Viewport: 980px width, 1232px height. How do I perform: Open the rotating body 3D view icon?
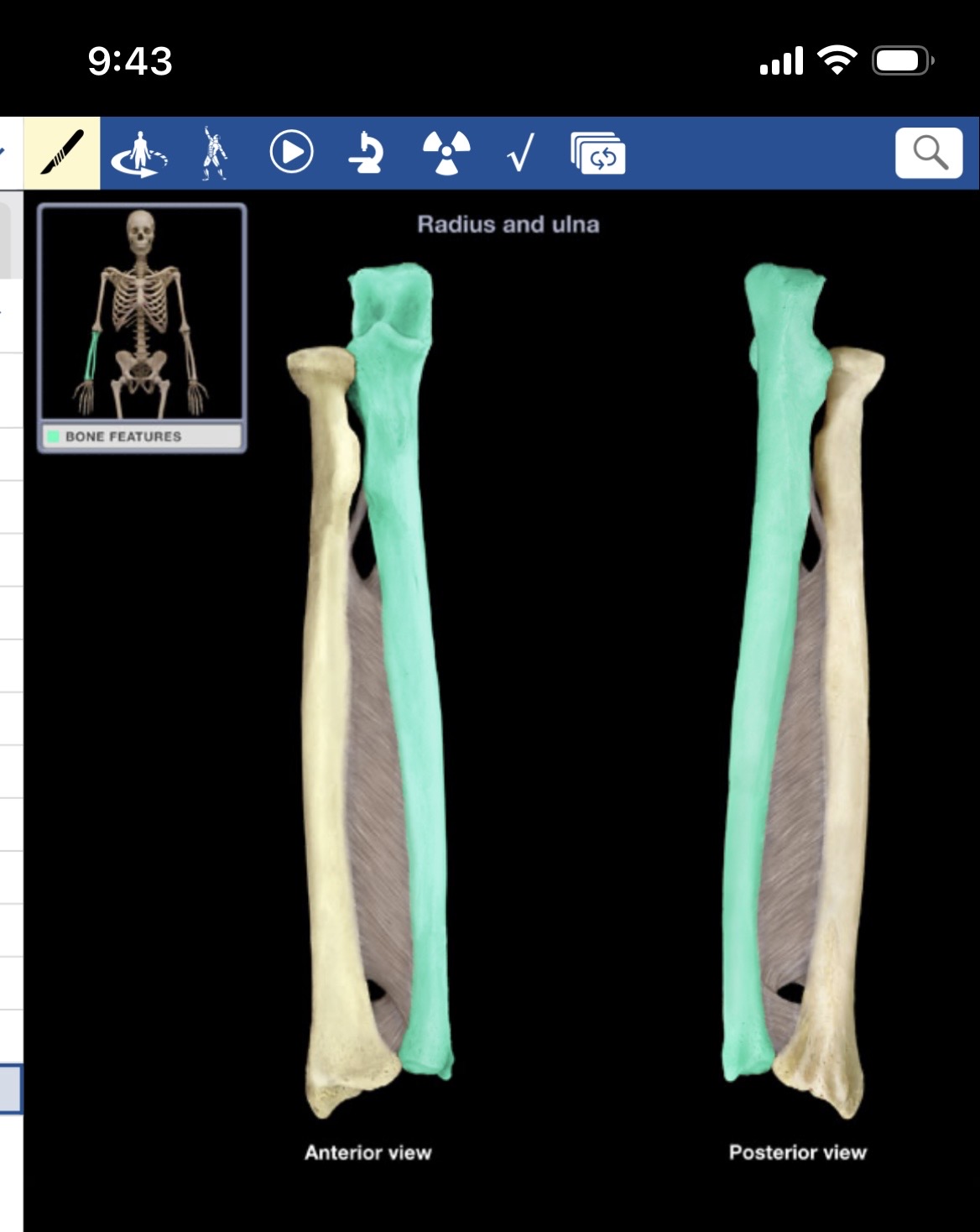pyautogui.click(x=139, y=154)
